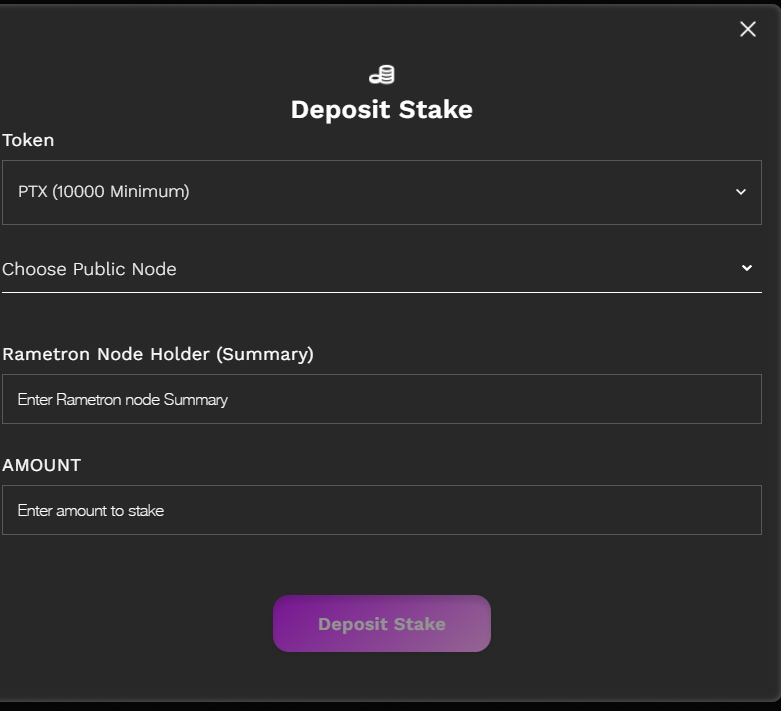The width and height of the screenshot is (781, 711).
Task: Click the Token dropdown chevron arrow
Action: coord(741,192)
